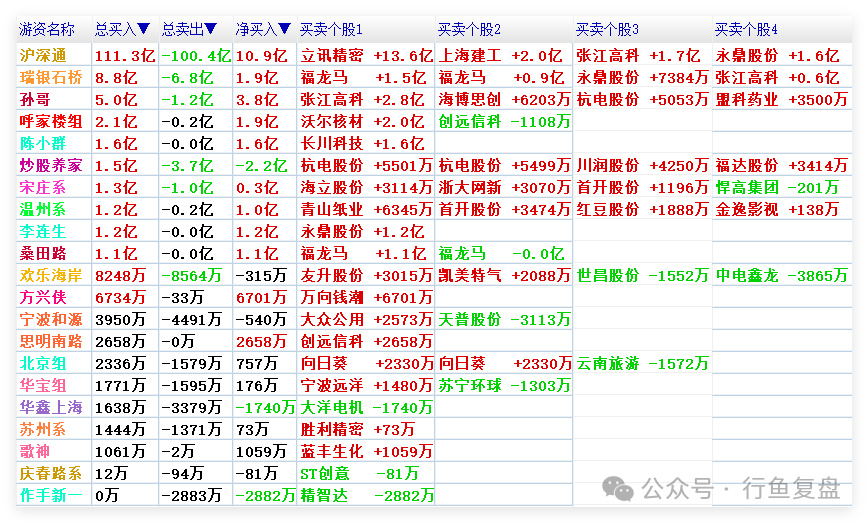Click the 游资名称 column header

click(x=46, y=29)
